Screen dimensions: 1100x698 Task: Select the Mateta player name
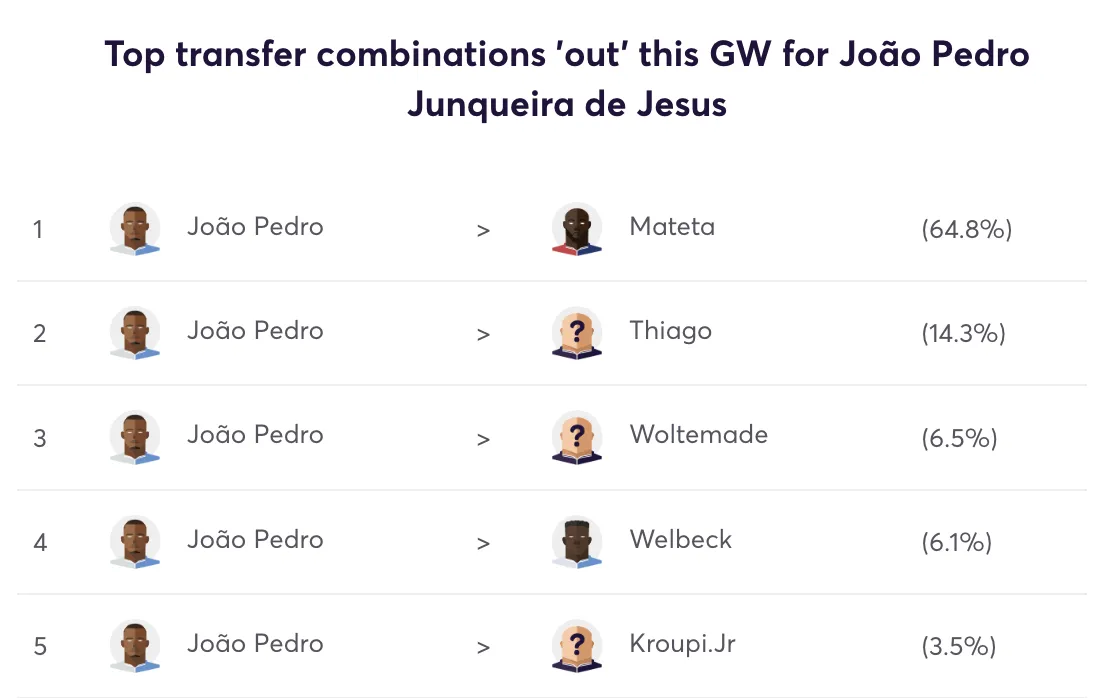point(672,227)
